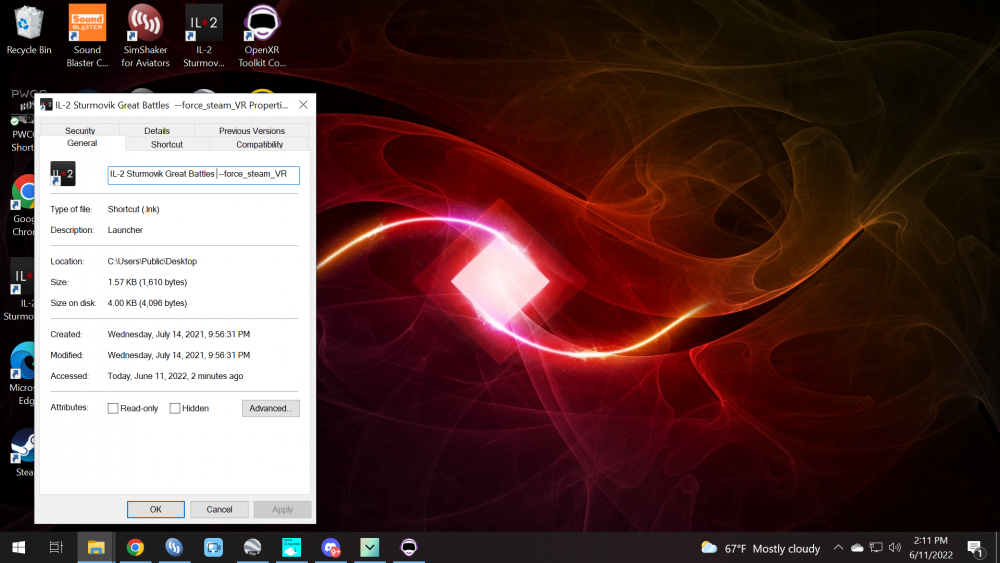Click the shortcut name text field

203,175
